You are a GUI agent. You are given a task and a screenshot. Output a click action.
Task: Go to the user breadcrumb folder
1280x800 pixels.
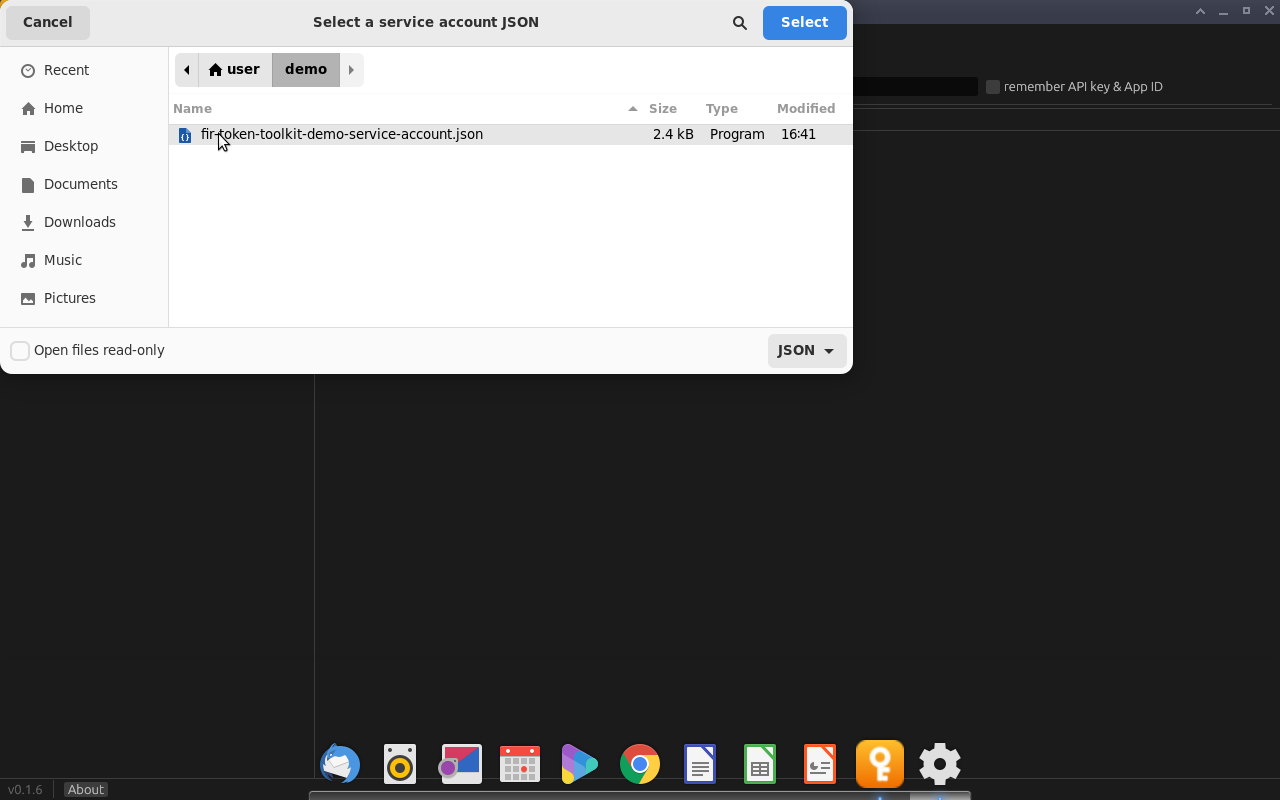235,70
